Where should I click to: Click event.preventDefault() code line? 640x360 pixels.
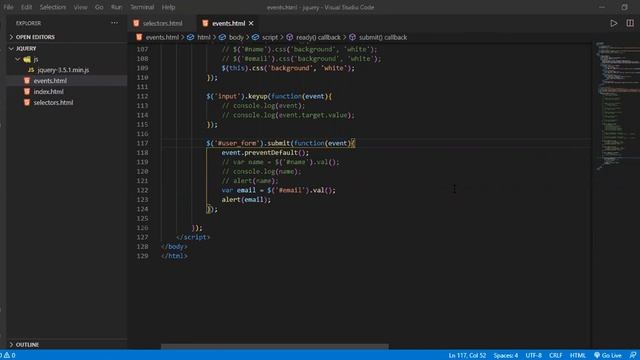pos(265,153)
